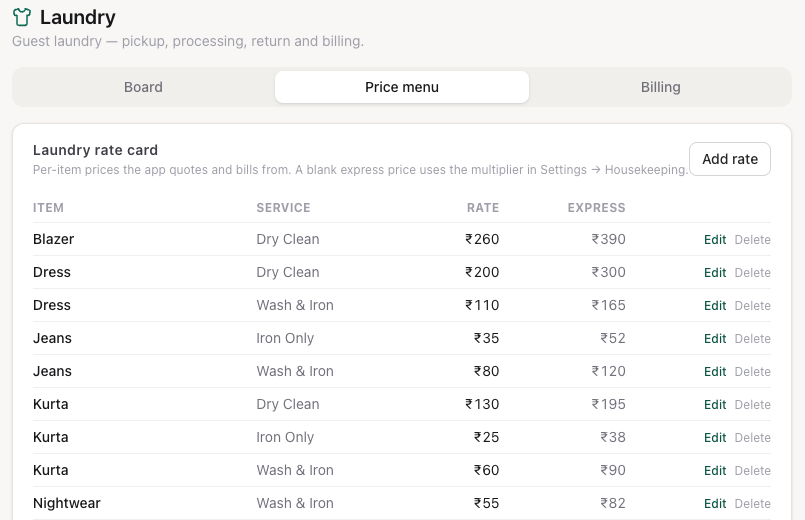The image size is (805, 520).
Task: Select the Nightwear item name
Action: 67,503
